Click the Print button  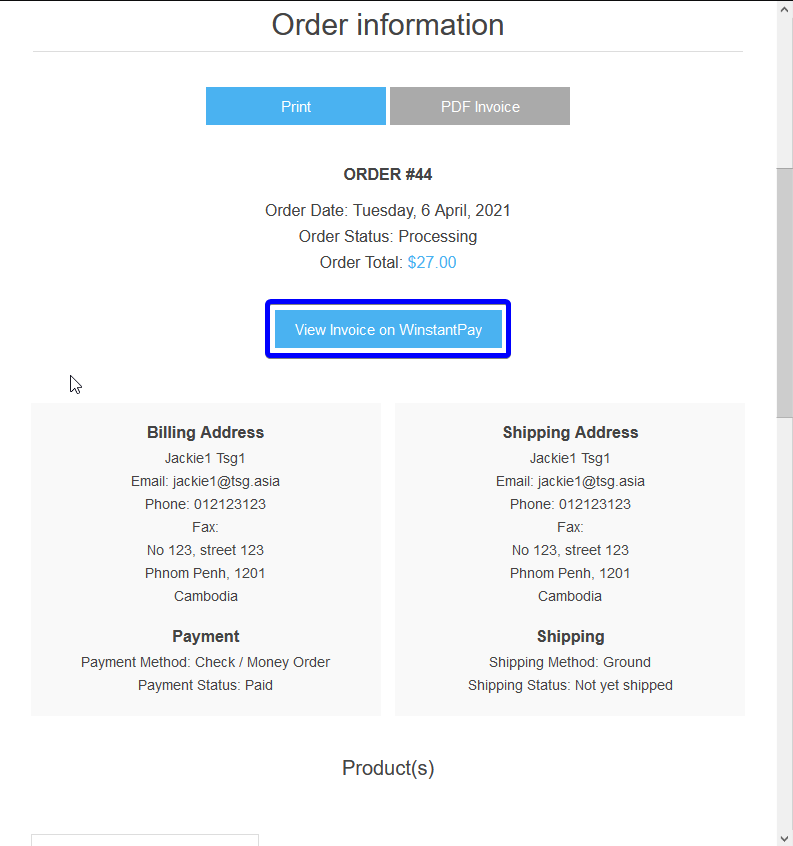click(296, 106)
